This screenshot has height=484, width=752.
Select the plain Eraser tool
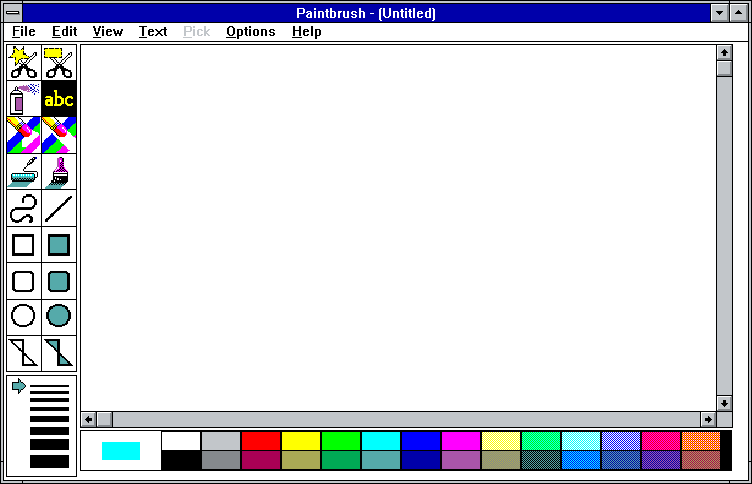(59, 135)
